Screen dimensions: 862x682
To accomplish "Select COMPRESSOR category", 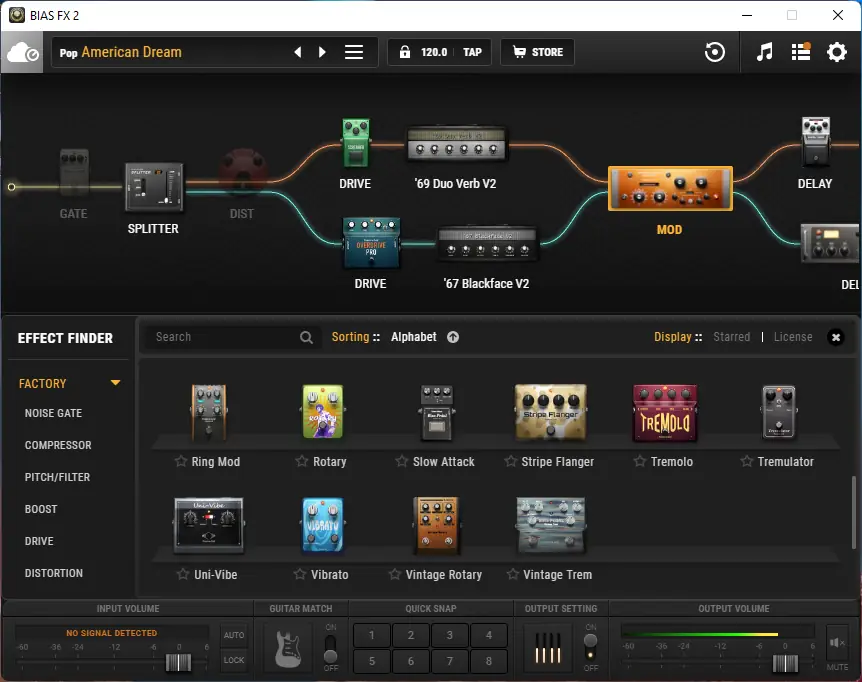I will [58, 445].
